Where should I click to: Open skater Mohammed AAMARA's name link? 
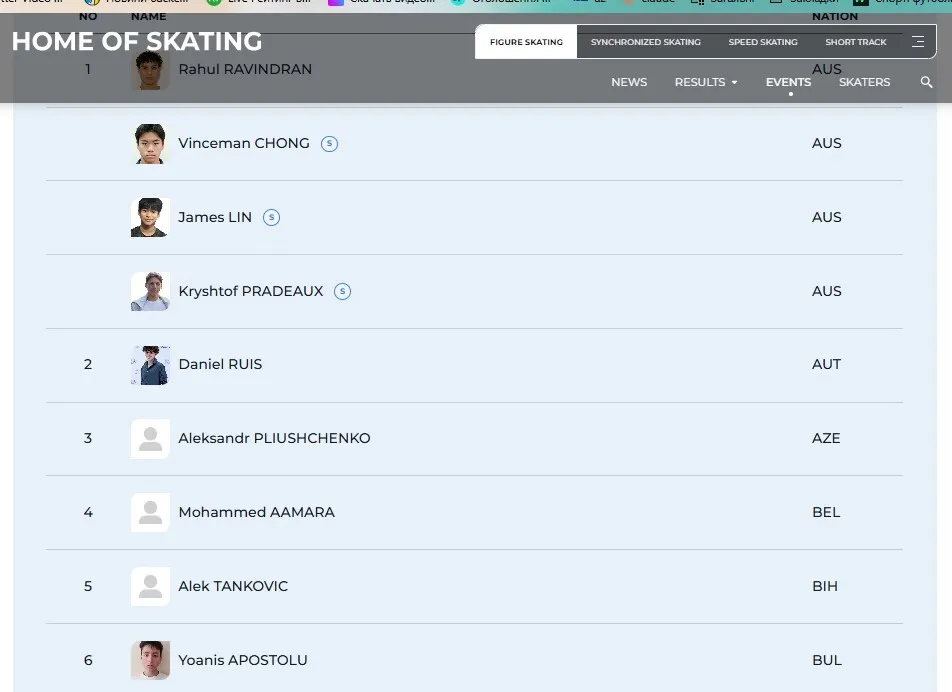click(x=256, y=512)
